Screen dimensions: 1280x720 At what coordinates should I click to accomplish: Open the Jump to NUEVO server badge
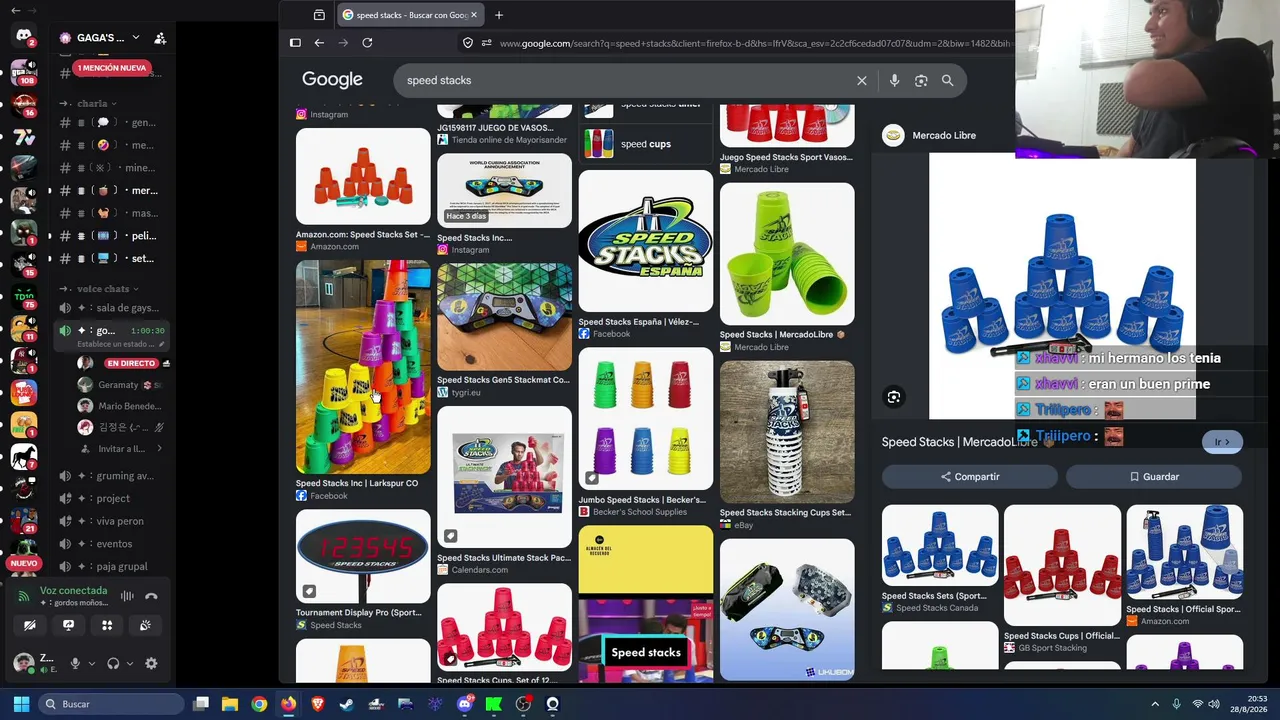click(x=23, y=563)
